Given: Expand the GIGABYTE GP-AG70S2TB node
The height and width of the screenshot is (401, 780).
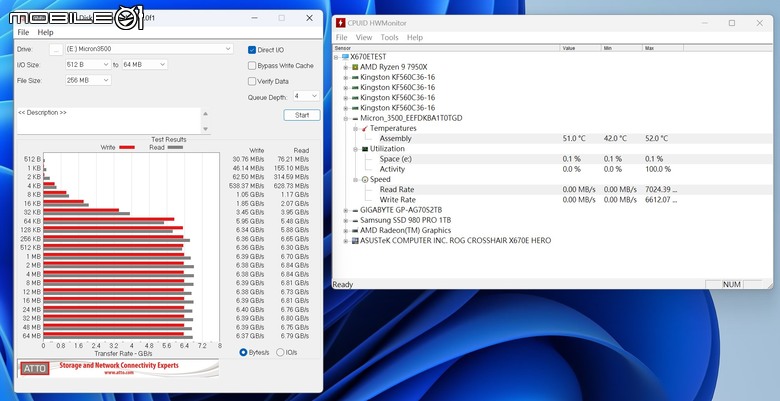Looking at the screenshot, I should tap(346, 210).
